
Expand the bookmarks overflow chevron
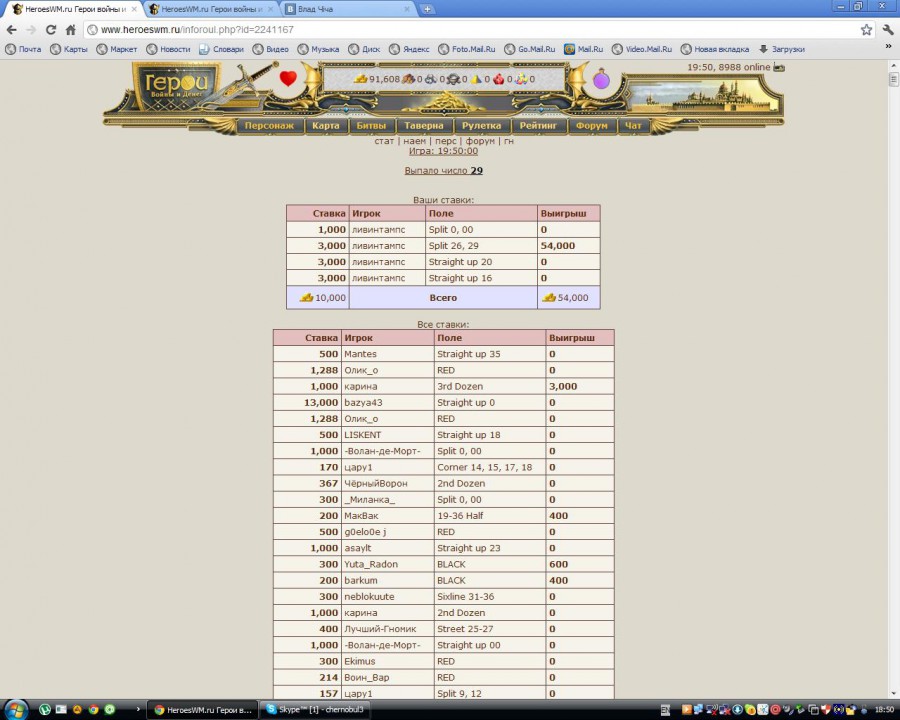[888, 48]
